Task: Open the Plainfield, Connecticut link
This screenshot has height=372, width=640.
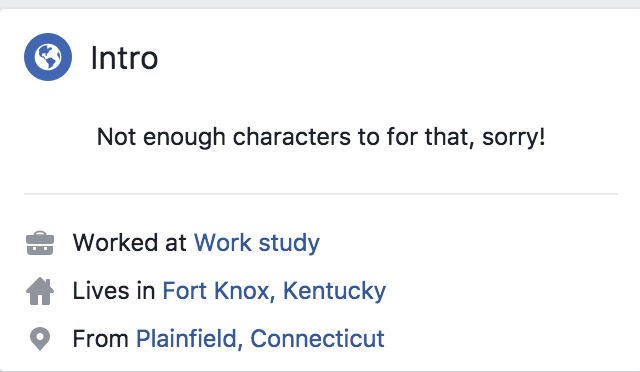Action: coord(260,339)
